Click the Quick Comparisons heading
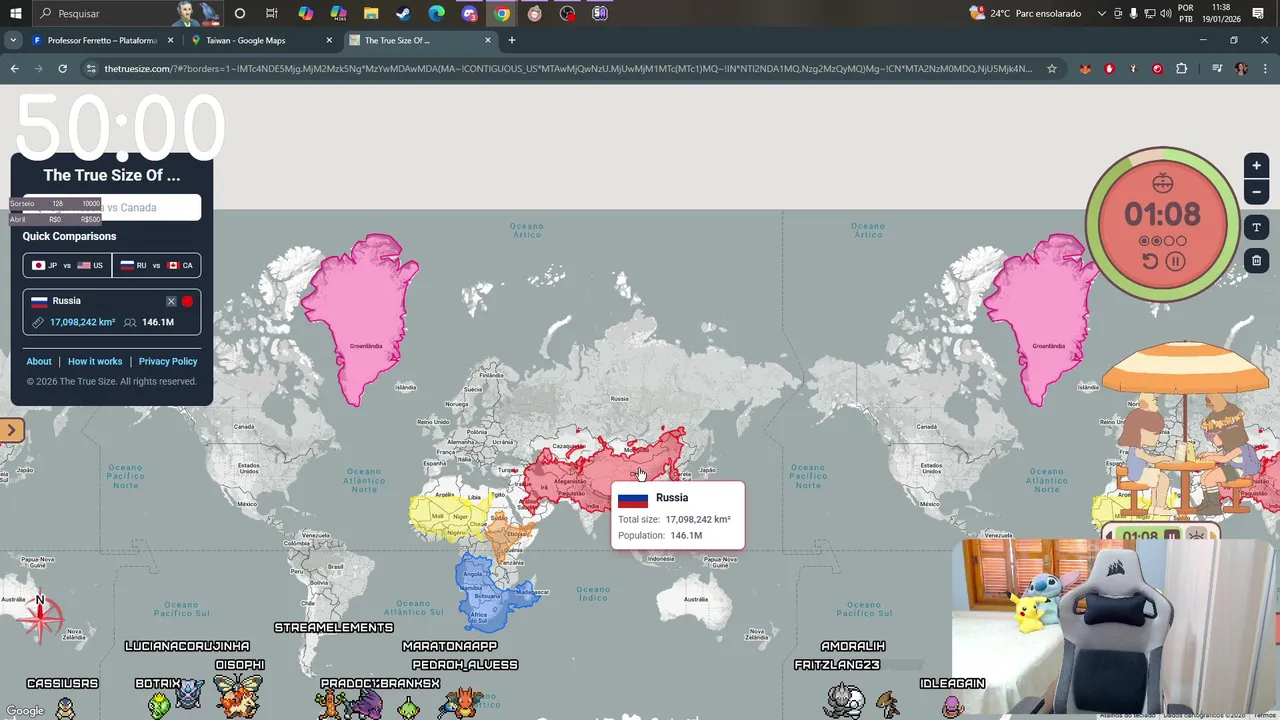This screenshot has height=720, width=1280. click(x=69, y=236)
